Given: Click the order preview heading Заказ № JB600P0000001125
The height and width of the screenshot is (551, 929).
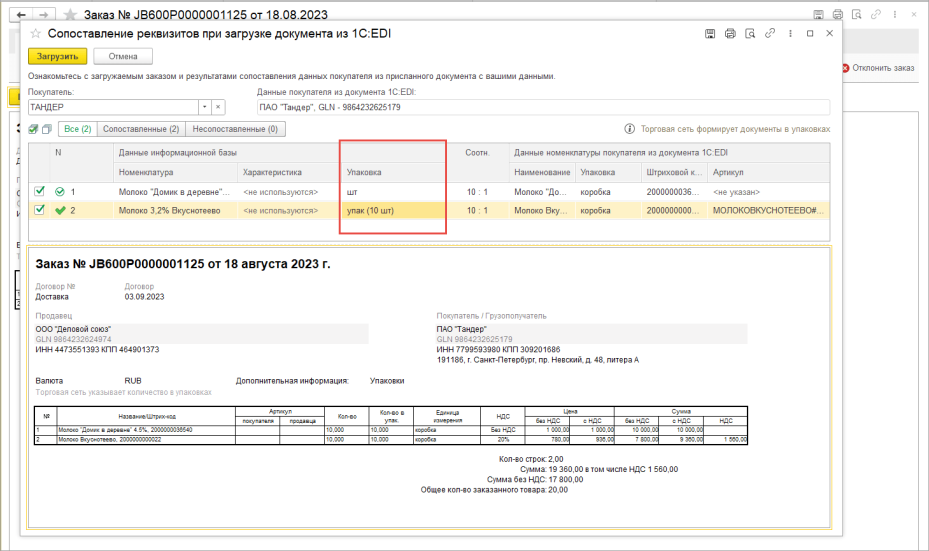Looking at the screenshot, I should pos(182,264).
